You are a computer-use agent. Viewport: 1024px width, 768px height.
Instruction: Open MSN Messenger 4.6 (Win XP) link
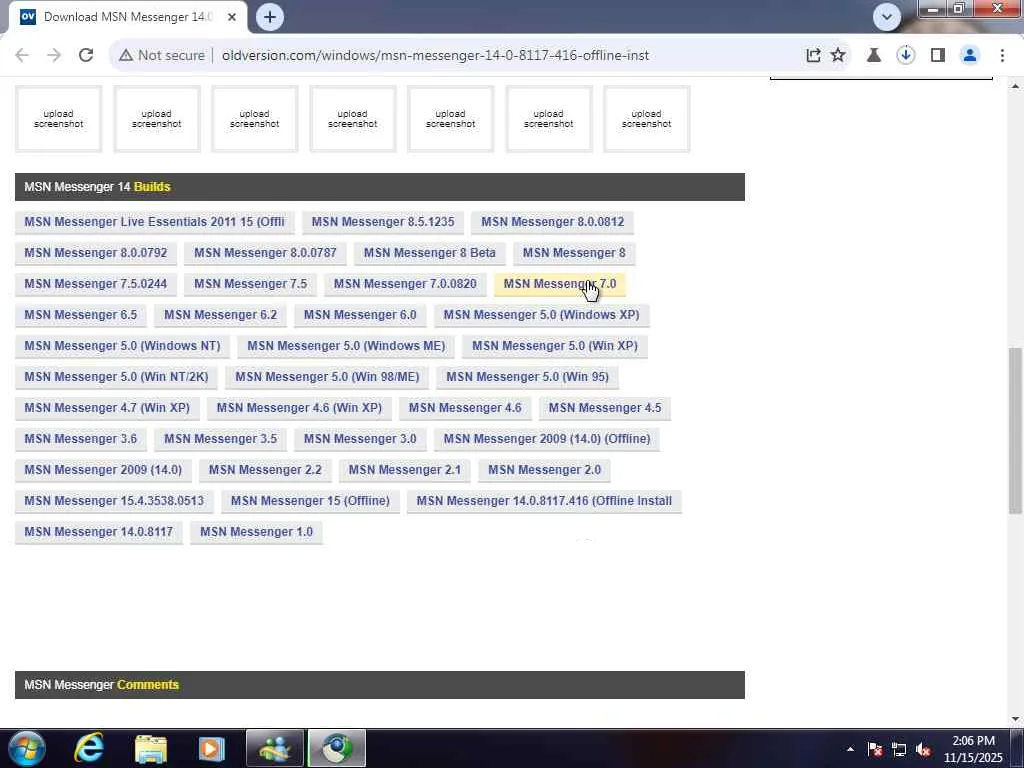pos(299,408)
